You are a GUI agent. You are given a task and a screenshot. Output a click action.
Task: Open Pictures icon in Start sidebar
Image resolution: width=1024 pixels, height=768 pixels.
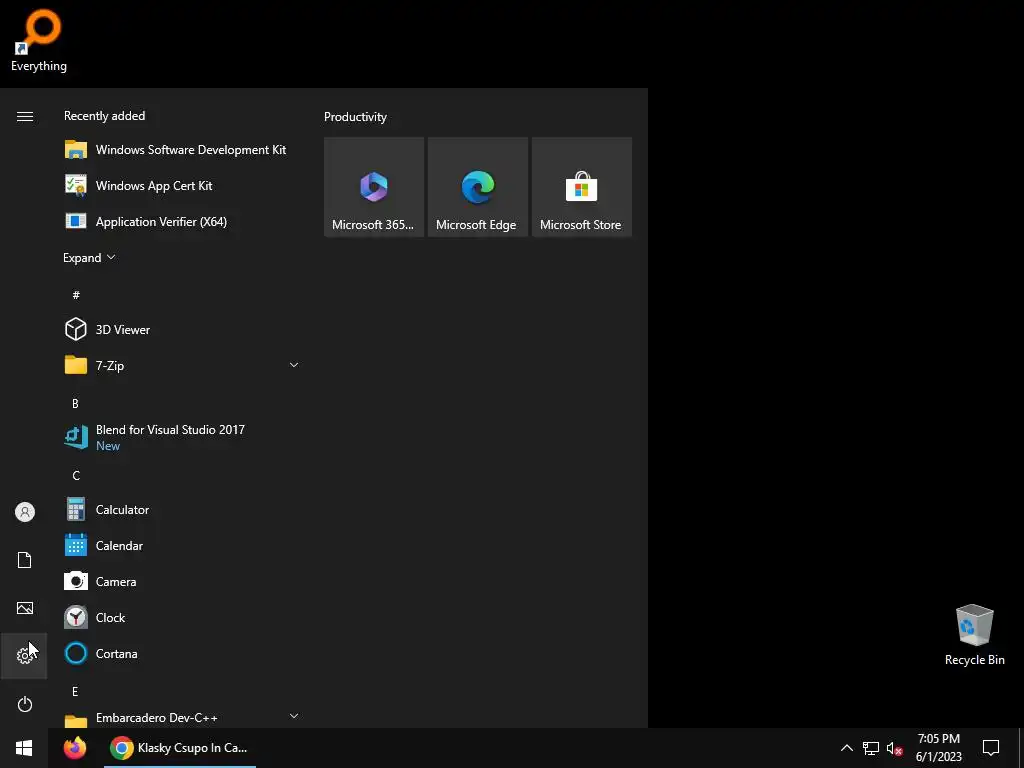24,608
